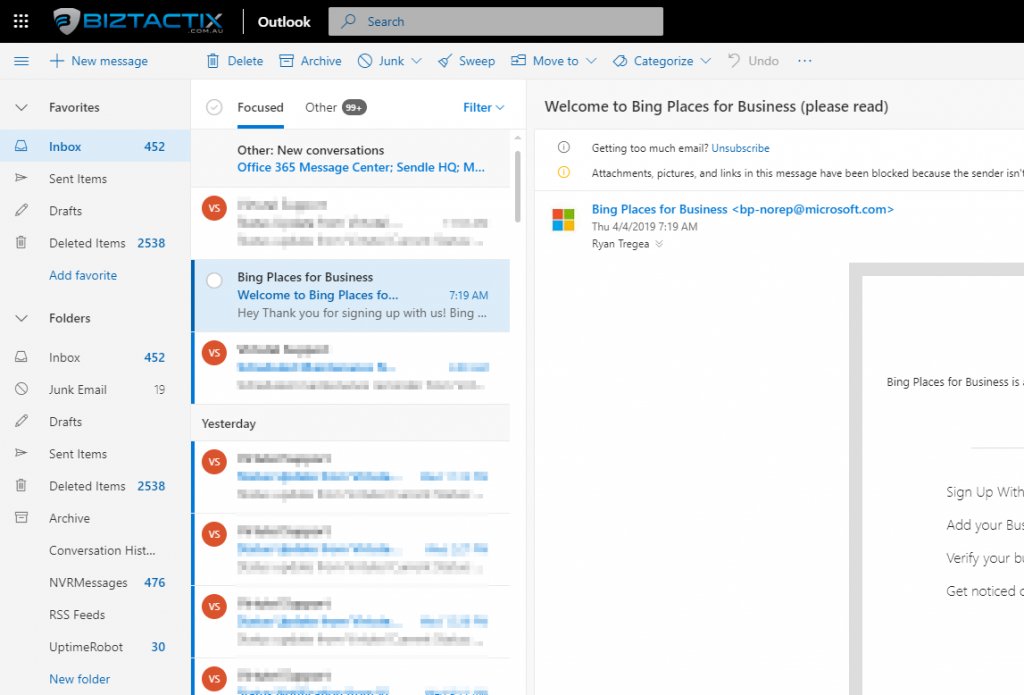Open Conversation History folder
This screenshot has width=1024, height=695.
95,551
